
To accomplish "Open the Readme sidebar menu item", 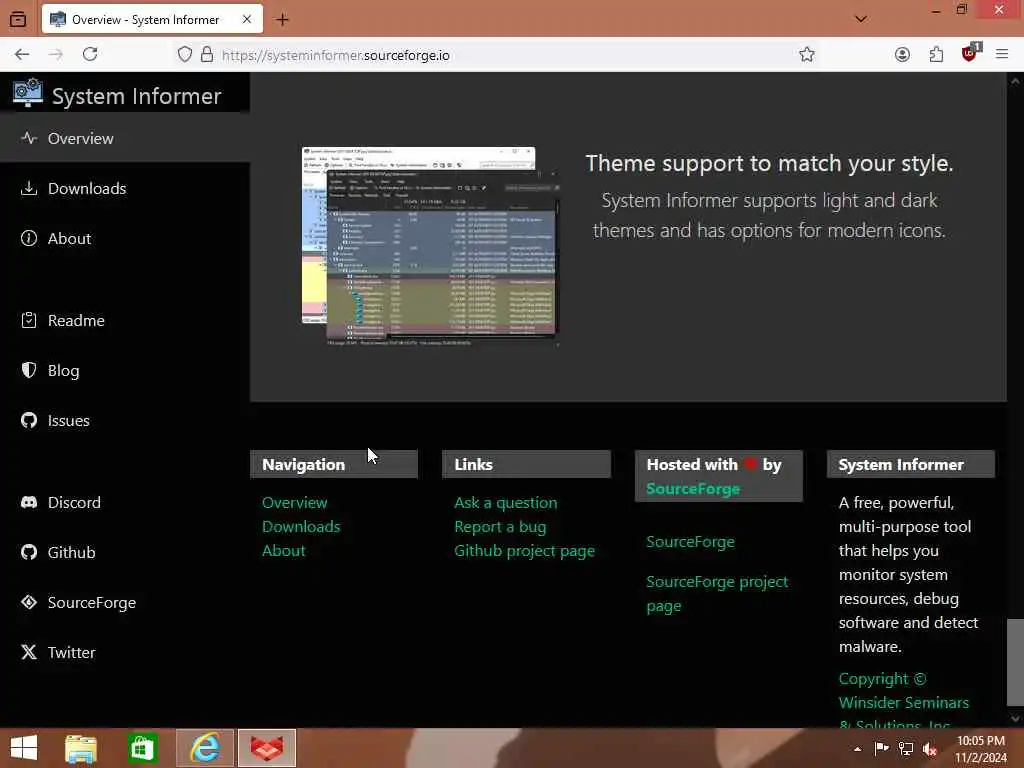I will tap(125, 320).
